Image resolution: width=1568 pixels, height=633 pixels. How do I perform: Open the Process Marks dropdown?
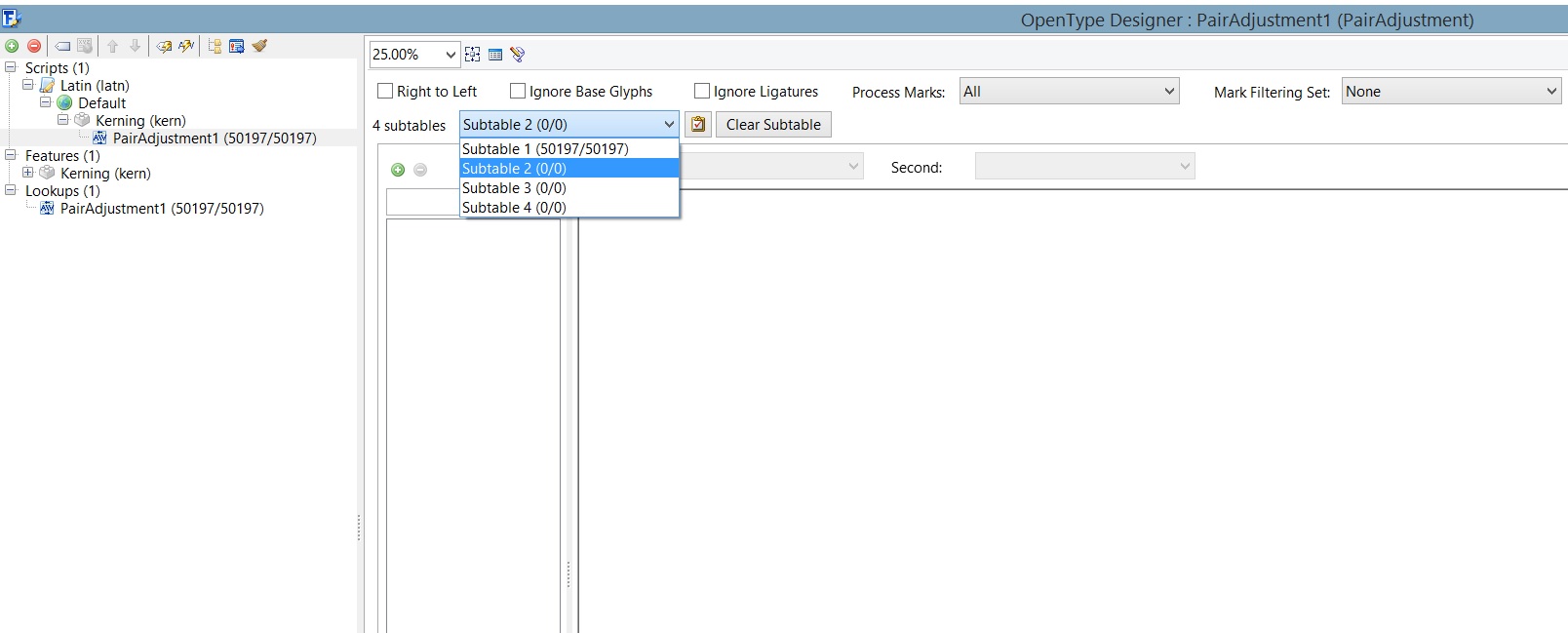coord(1069,92)
